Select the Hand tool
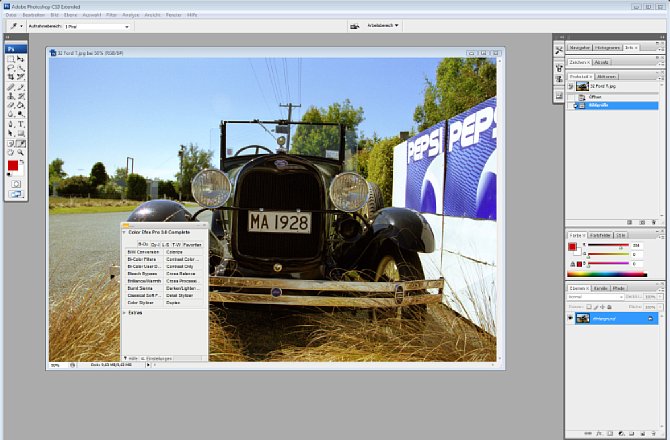The width and height of the screenshot is (670, 440). click(x=11, y=153)
